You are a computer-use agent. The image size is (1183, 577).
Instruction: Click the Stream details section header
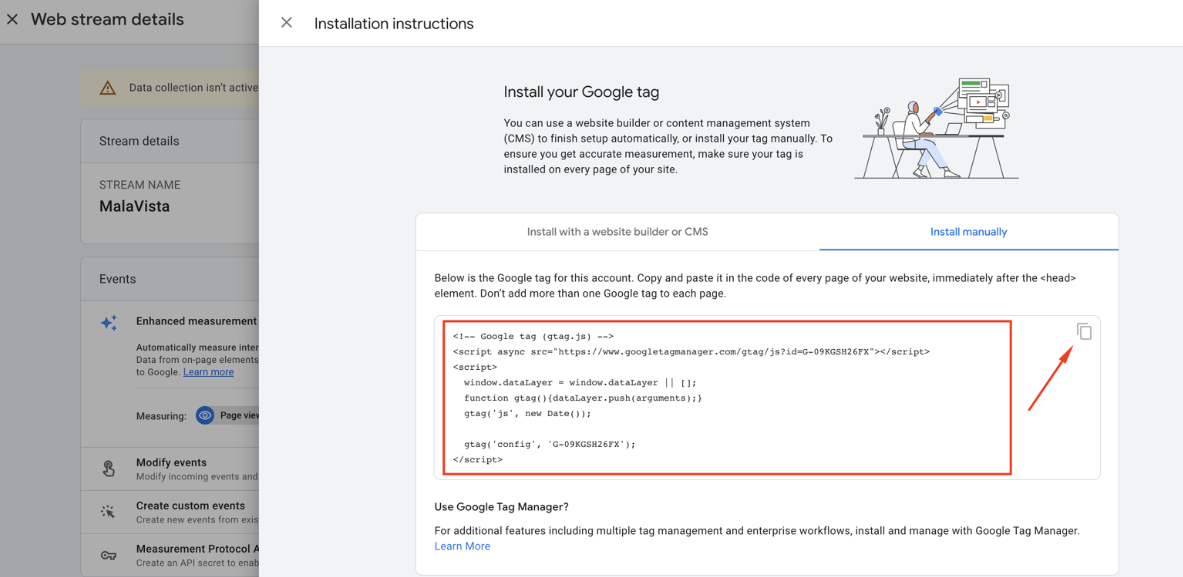click(x=139, y=141)
